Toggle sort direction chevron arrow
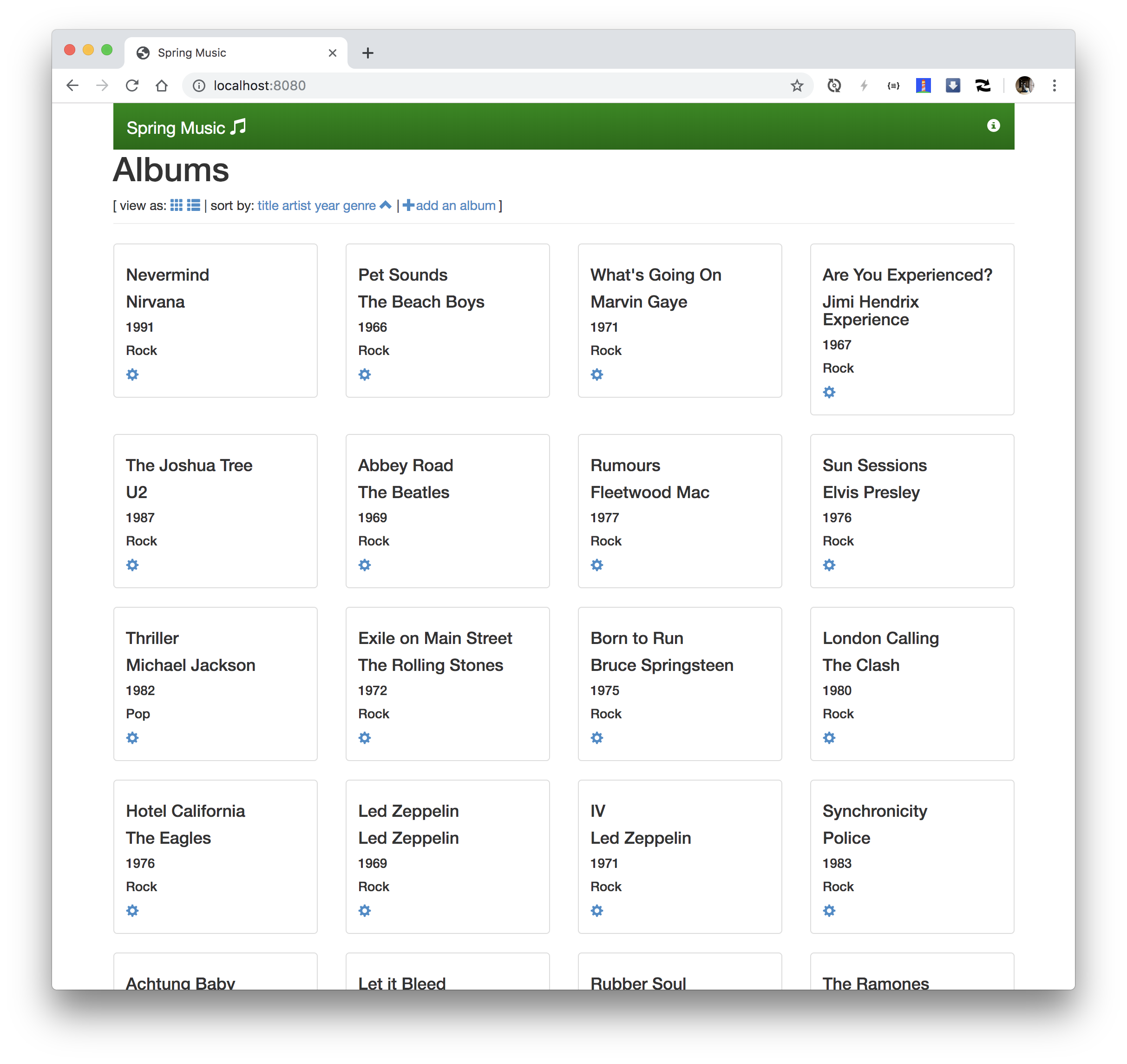1127x1064 pixels. click(386, 205)
